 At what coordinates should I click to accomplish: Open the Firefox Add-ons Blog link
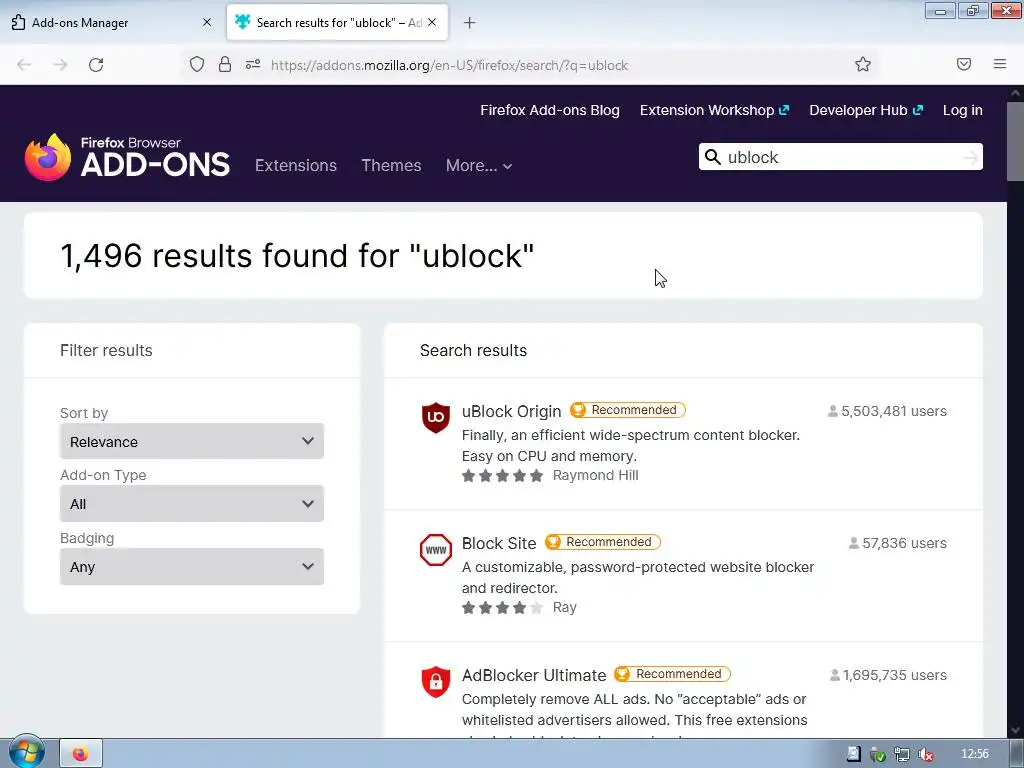[550, 110]
